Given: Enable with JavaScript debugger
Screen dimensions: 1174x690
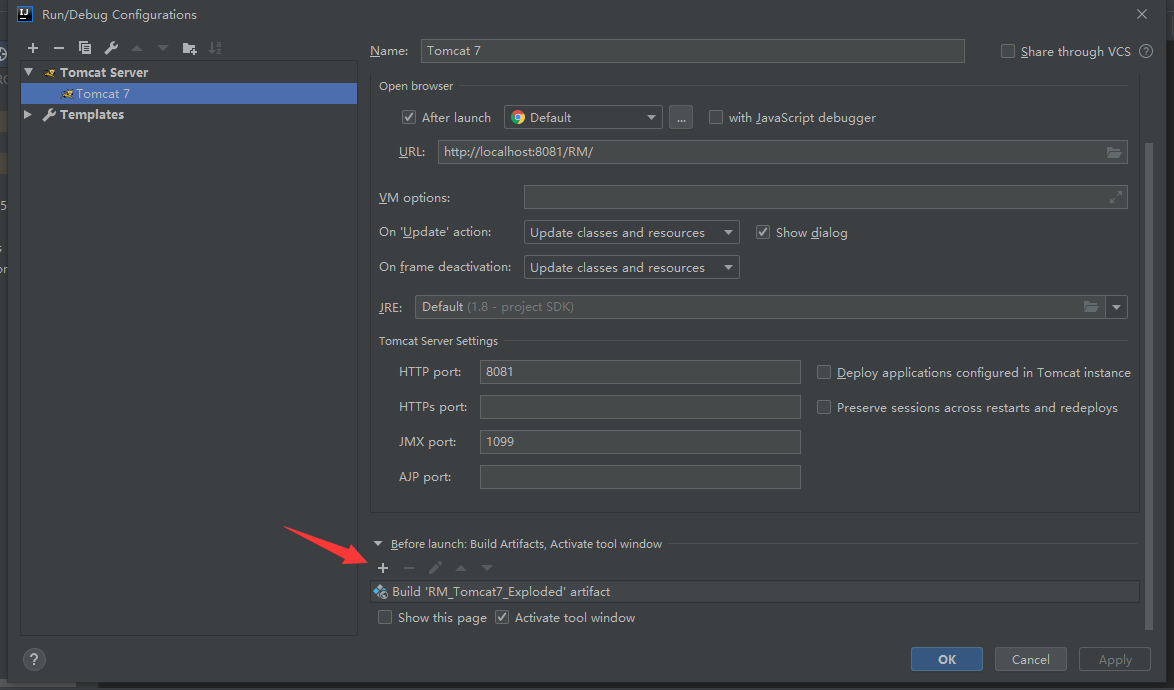Looking at the screenshot, I should click(x=716, y=117).
